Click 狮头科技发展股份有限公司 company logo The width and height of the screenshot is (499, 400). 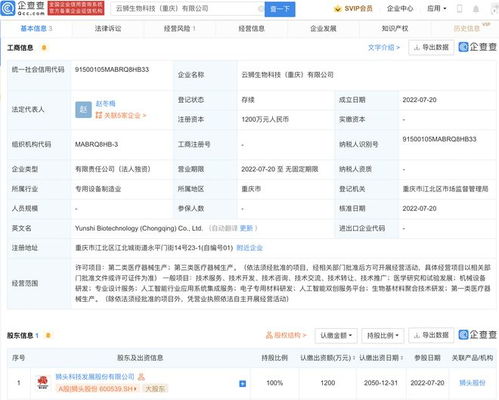[x=43, y=383]
